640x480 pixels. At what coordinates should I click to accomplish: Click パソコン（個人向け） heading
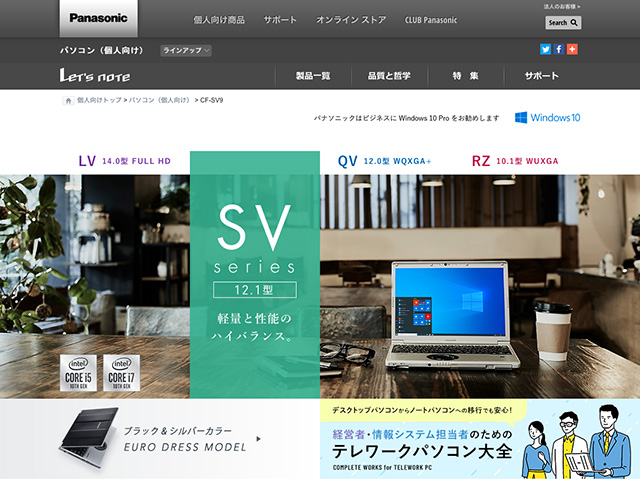point(102,51)
